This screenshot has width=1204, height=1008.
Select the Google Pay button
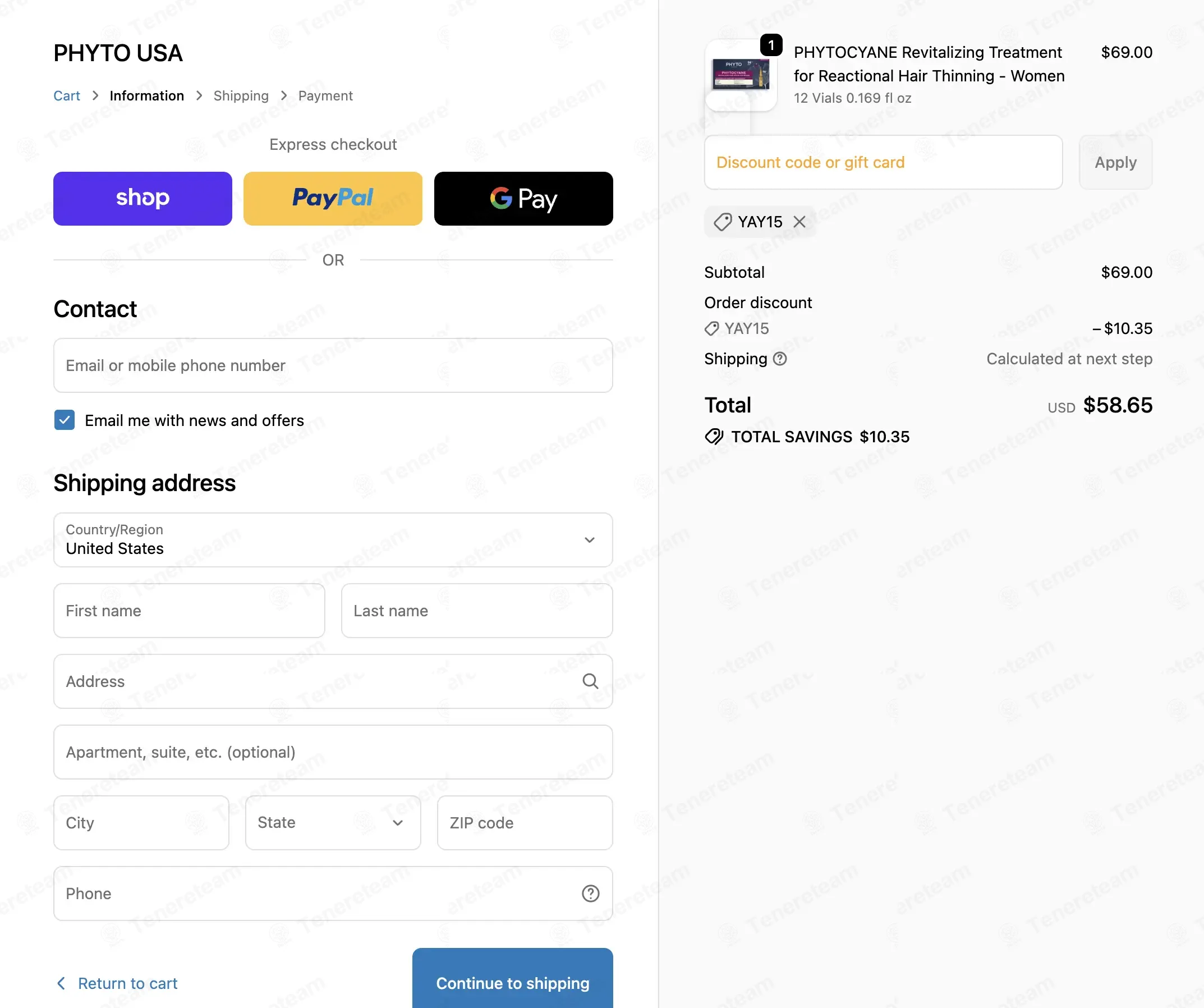523,198
